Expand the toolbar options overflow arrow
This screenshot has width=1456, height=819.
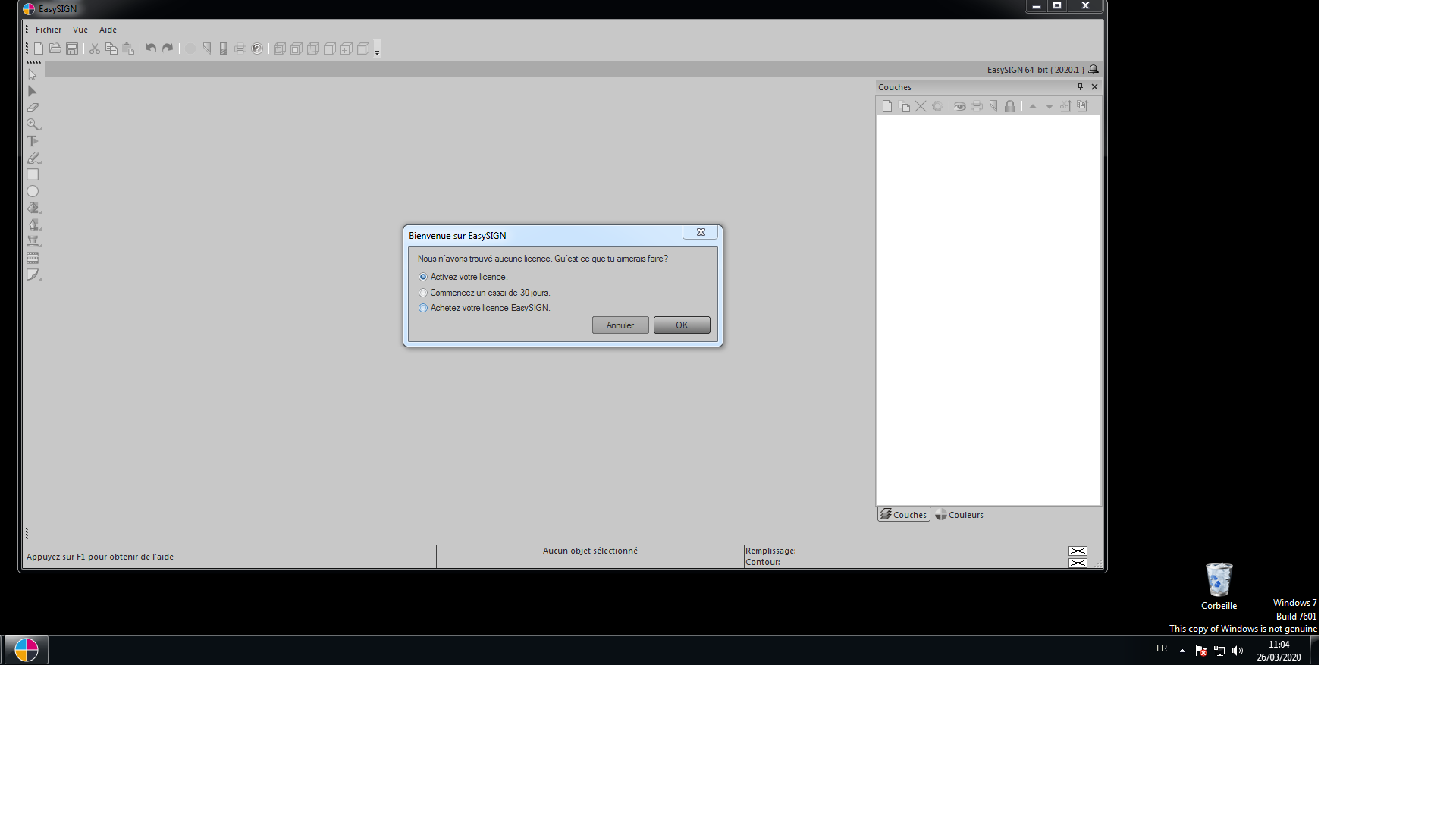click(377, 50)
